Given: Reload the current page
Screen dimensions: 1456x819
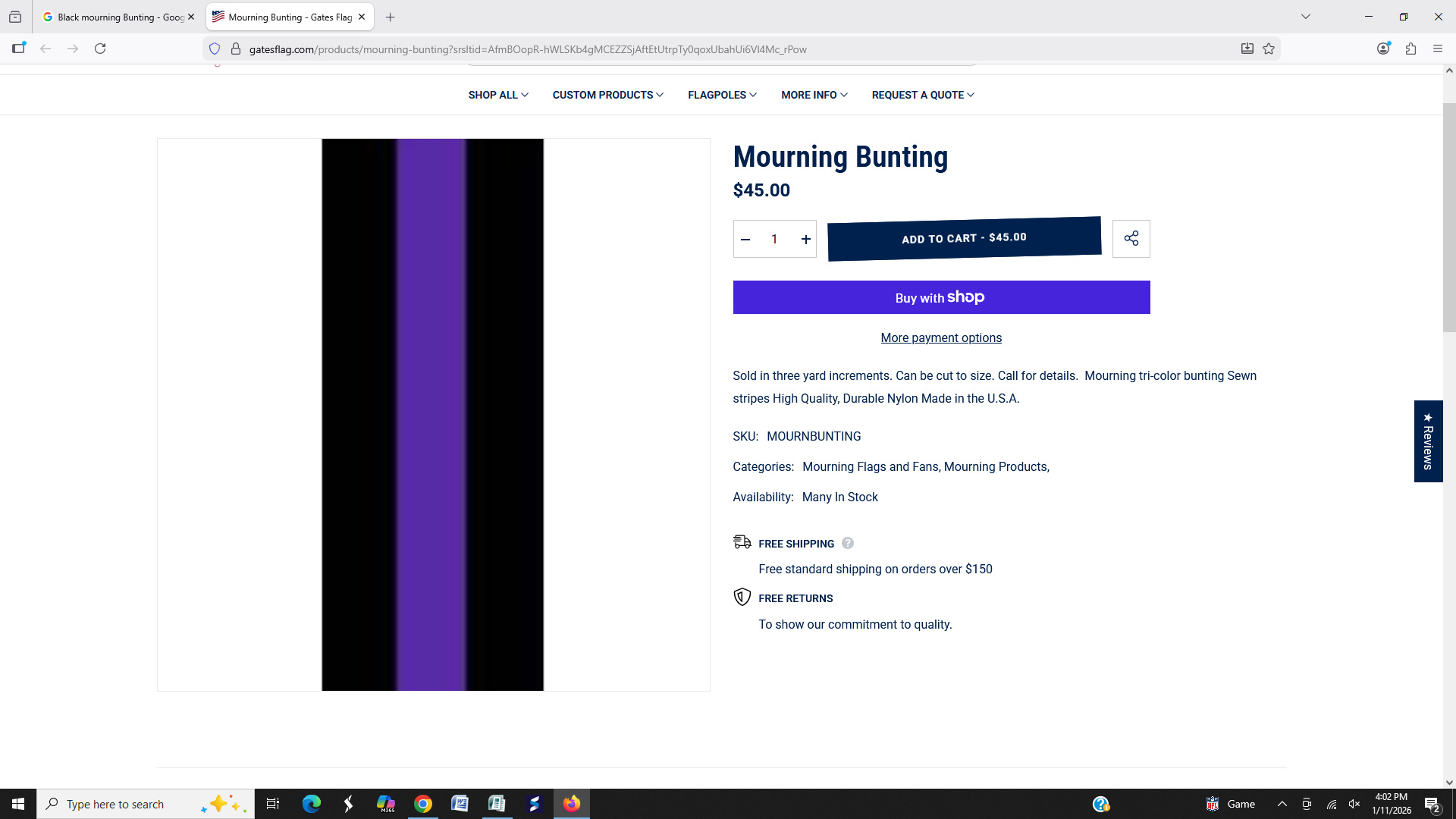Looking at the screenshot, I should (x=100, y=49).
